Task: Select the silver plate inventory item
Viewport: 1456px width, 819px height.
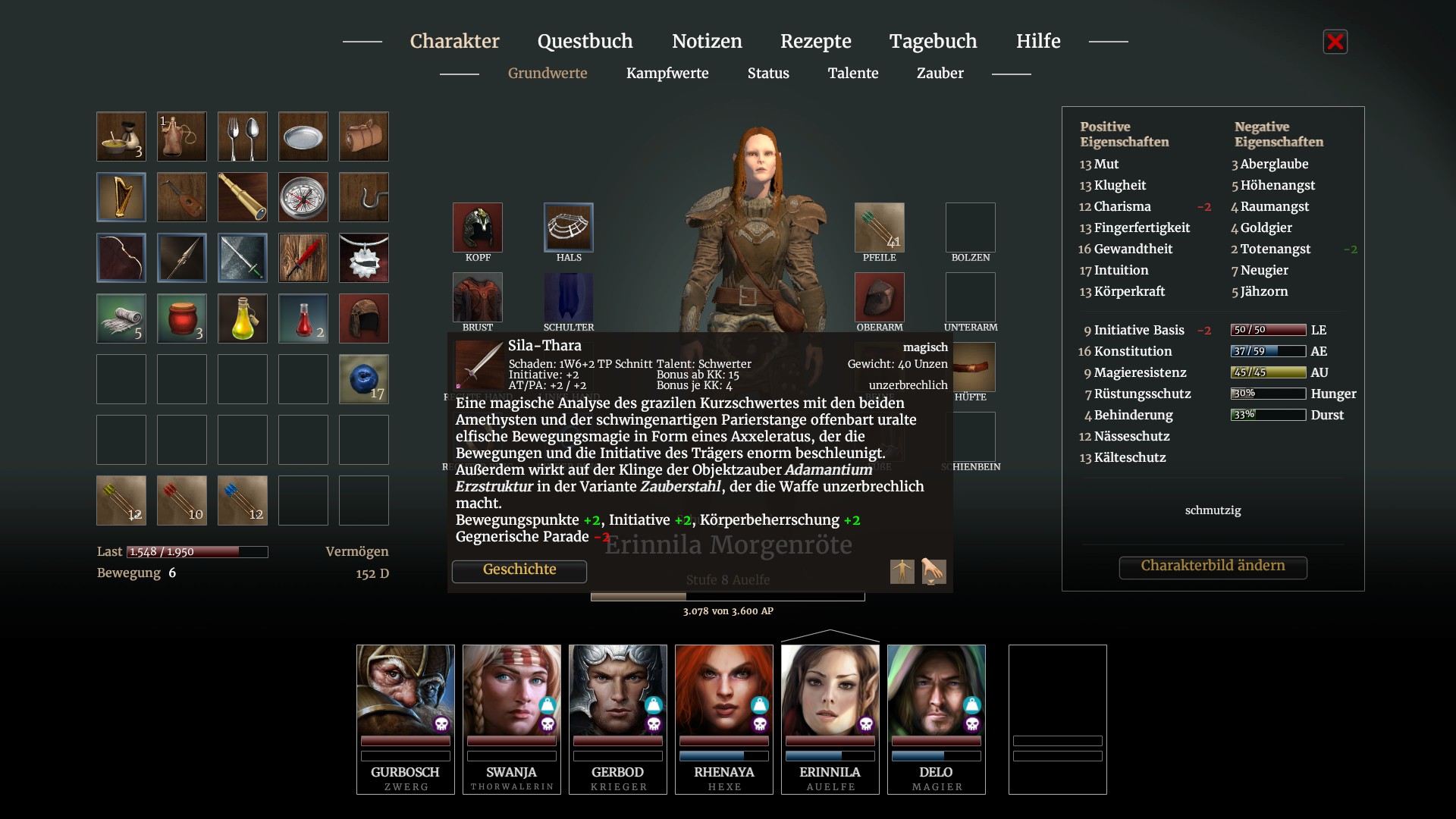Action: (x=303, y=136)
